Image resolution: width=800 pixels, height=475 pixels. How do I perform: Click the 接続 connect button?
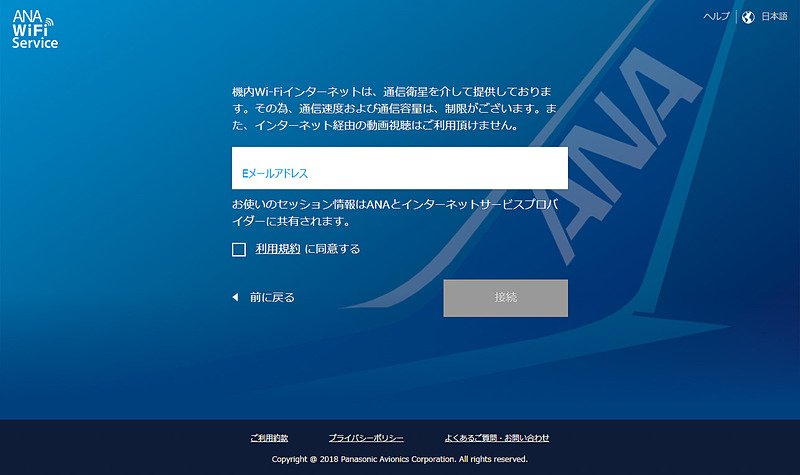(x=505, y=298)
